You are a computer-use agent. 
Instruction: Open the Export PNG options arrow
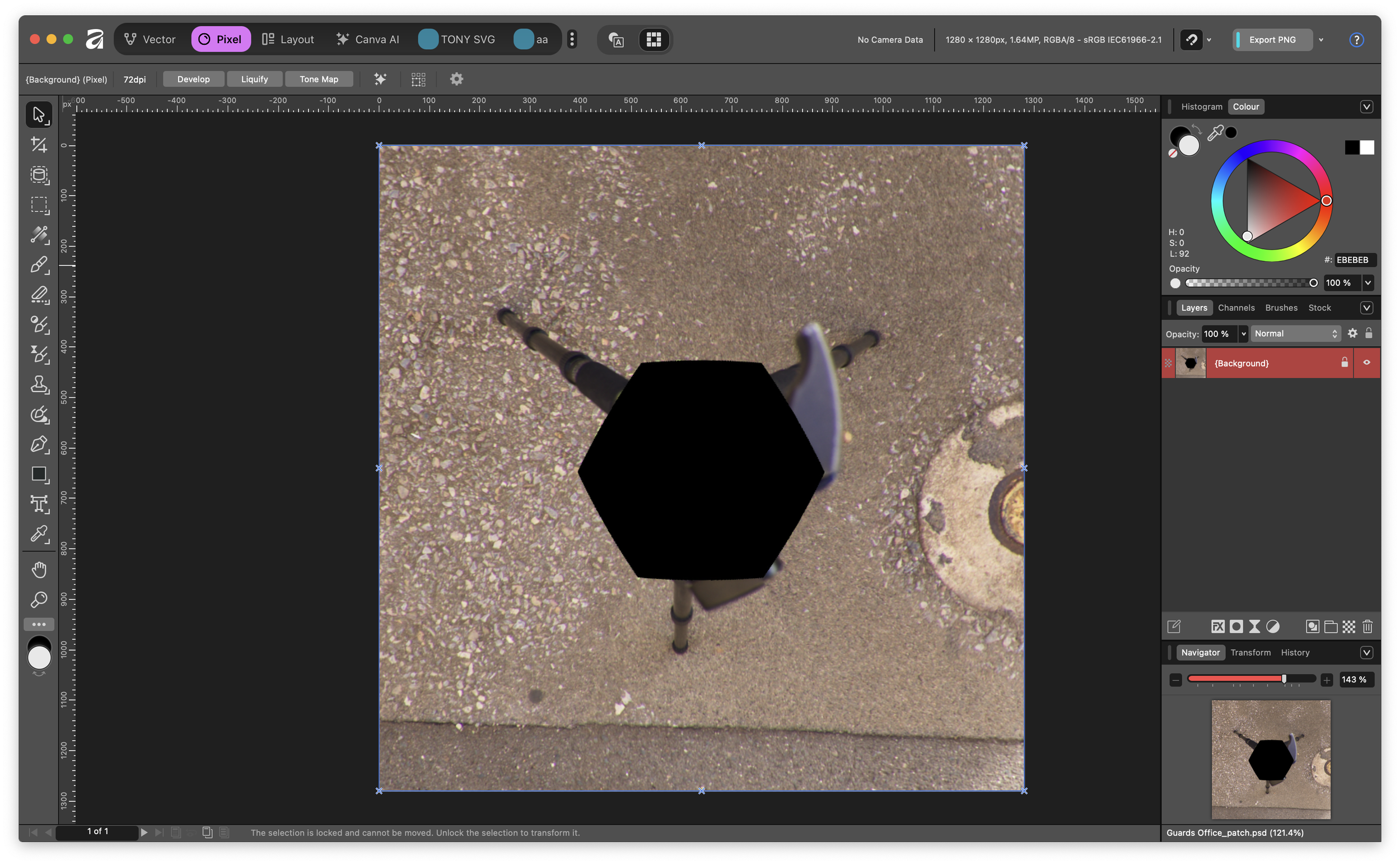(1321, 40)
